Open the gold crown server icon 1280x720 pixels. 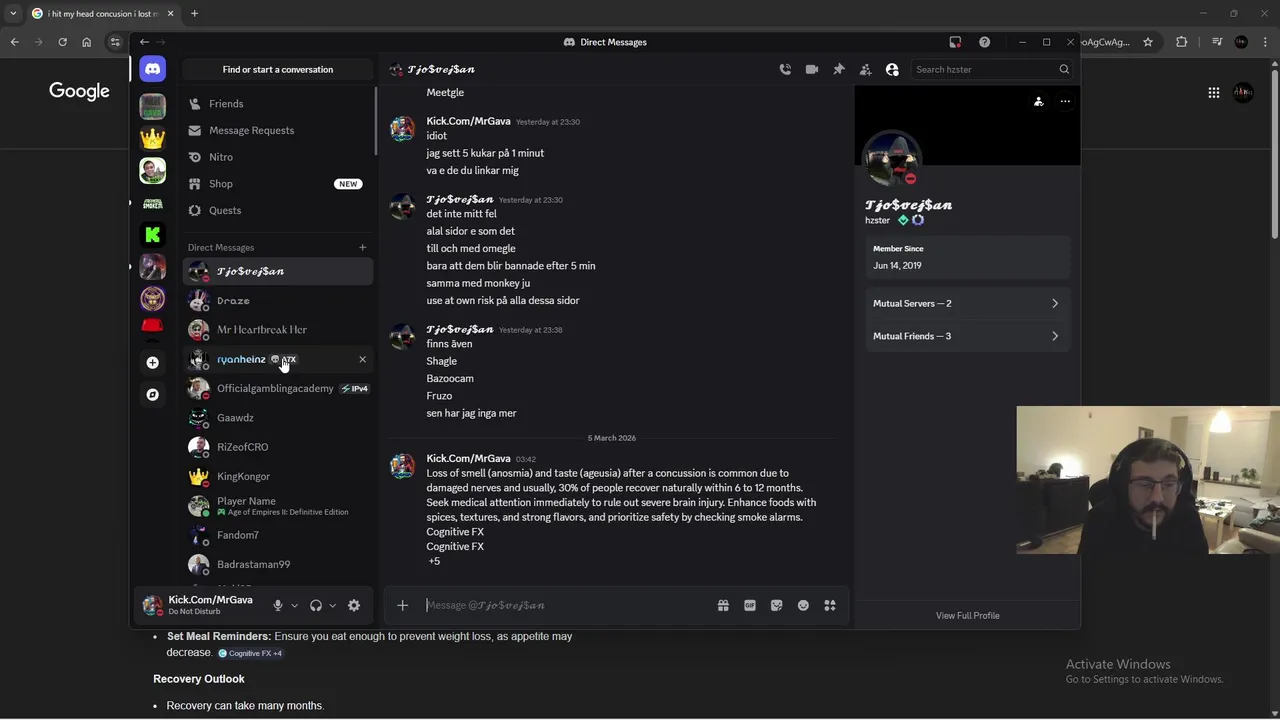pos(152,138)
